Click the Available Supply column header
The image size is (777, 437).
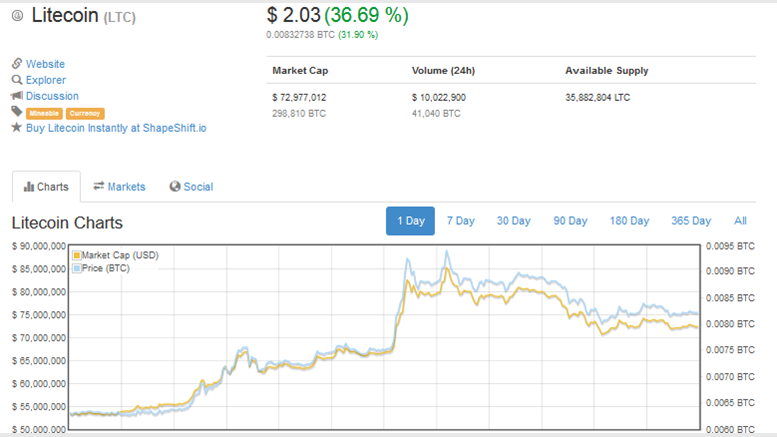point(607,71)
